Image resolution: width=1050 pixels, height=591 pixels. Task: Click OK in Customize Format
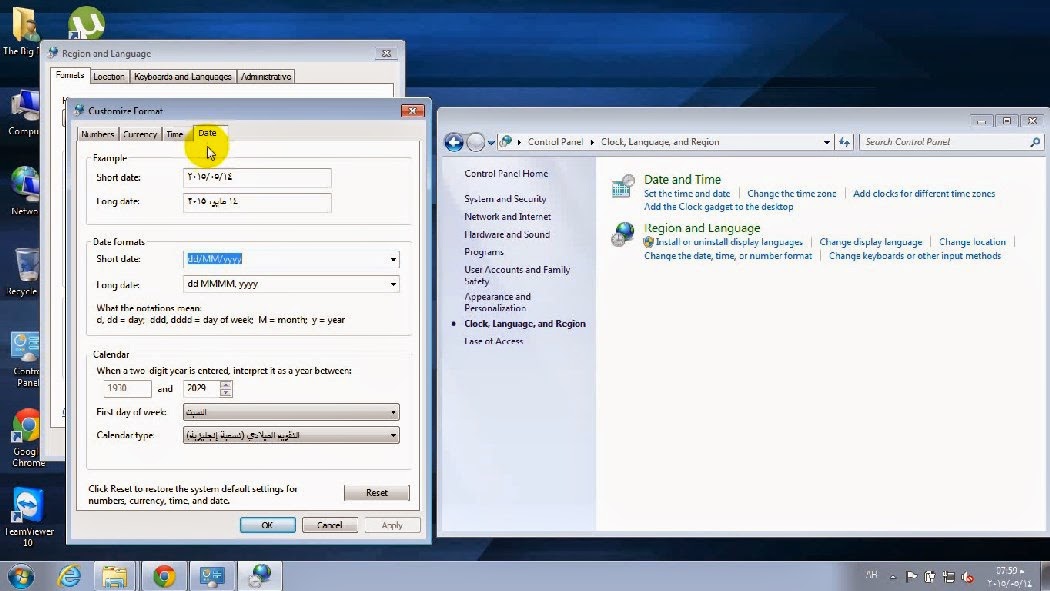pyautogui.click(x=267, y=525)
